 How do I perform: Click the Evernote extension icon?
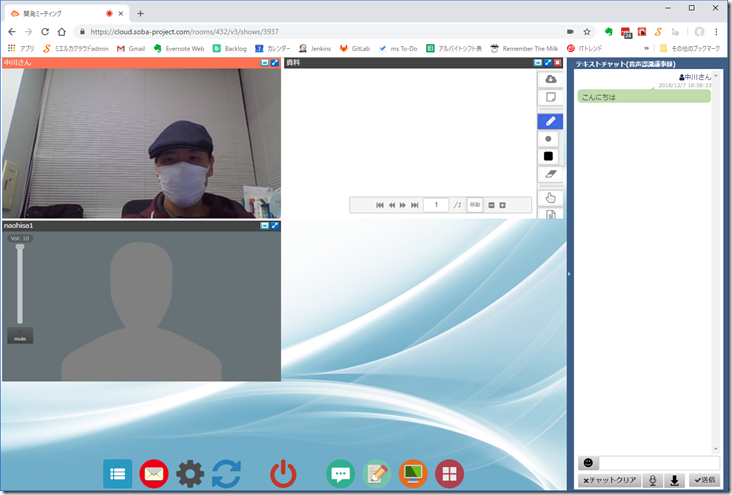point(608,32)
